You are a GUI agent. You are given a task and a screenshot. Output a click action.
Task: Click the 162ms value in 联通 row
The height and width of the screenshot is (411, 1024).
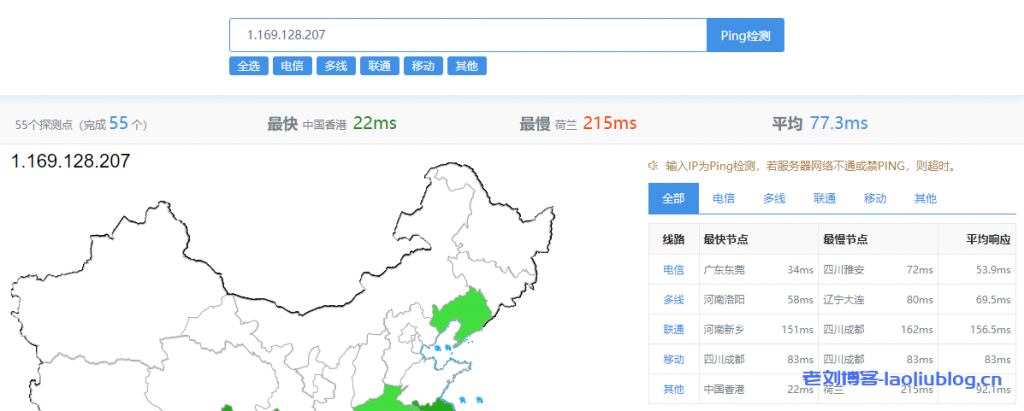(918, 330)
